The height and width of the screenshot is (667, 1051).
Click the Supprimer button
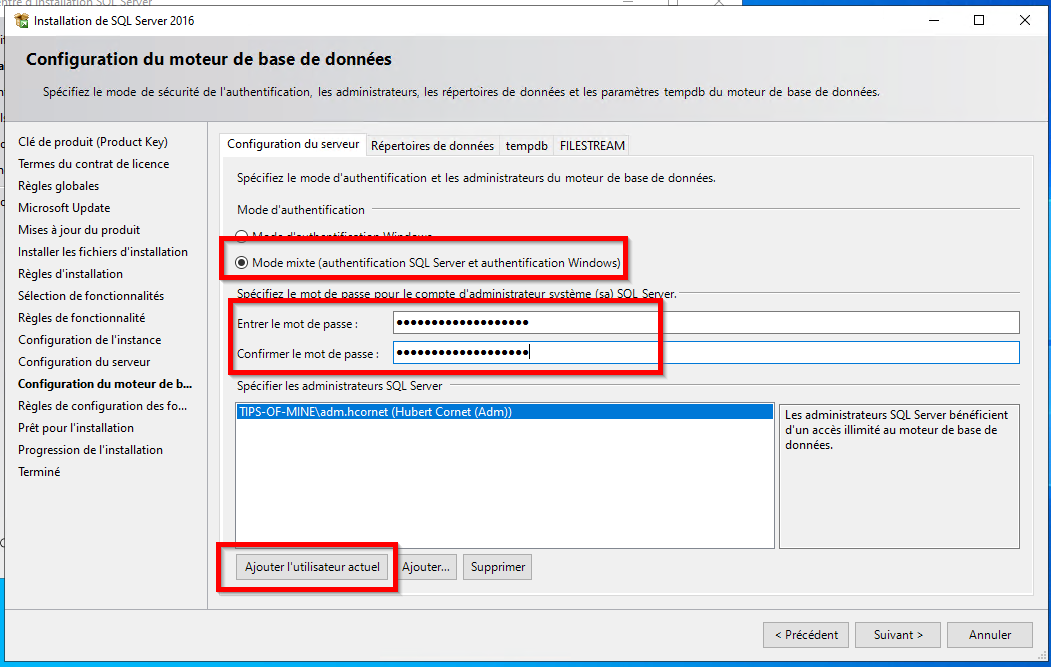tap(497, 567)
